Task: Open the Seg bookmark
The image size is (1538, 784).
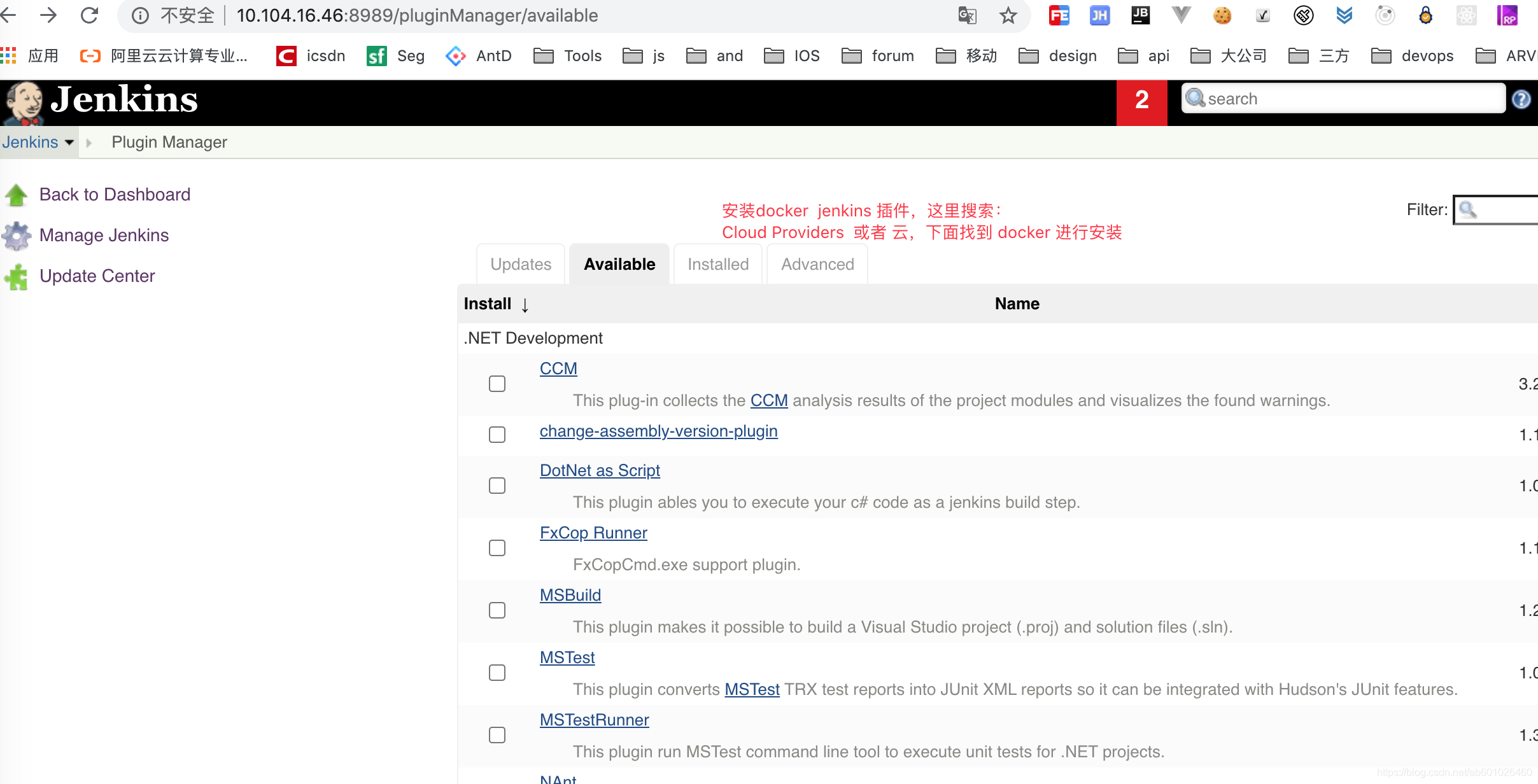Action: click(x=395, y=56)
